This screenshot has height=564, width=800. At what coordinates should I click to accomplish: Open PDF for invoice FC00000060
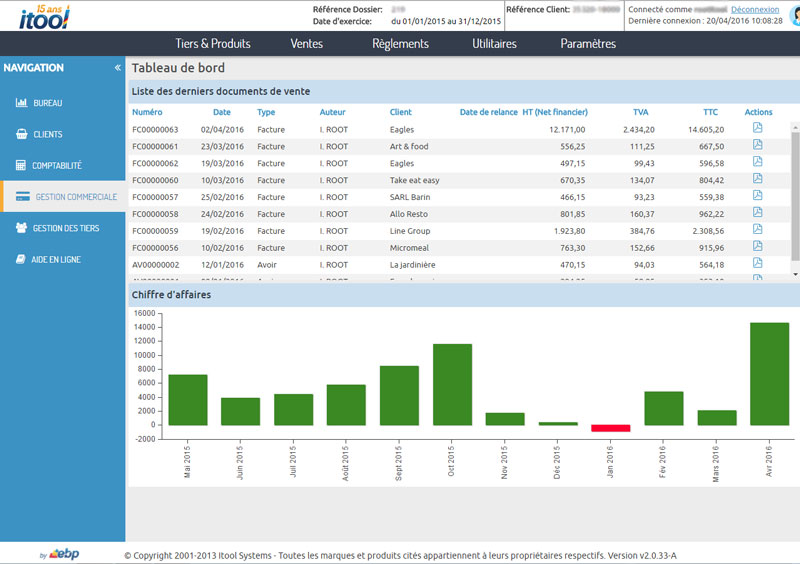click(758, 178)
